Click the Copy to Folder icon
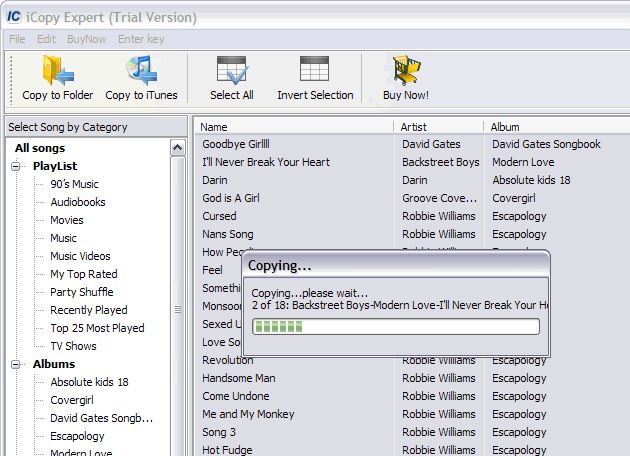Viewport: 630px width, 456px height. [58, 71]
